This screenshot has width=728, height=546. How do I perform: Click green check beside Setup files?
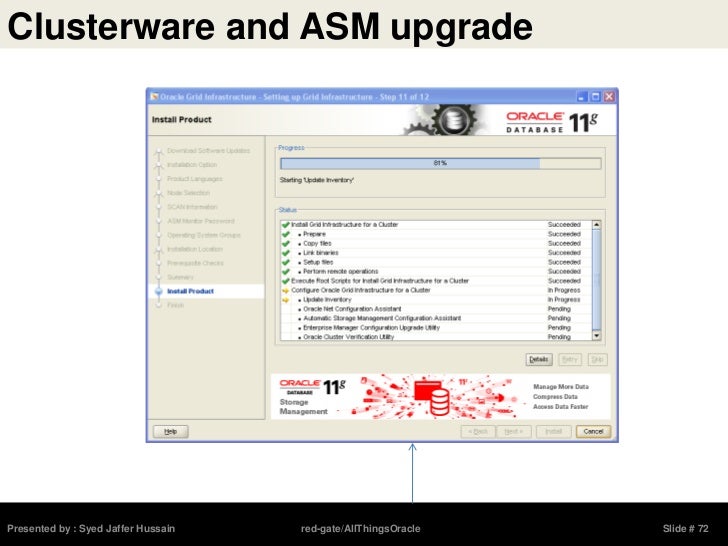coord(286,262)
